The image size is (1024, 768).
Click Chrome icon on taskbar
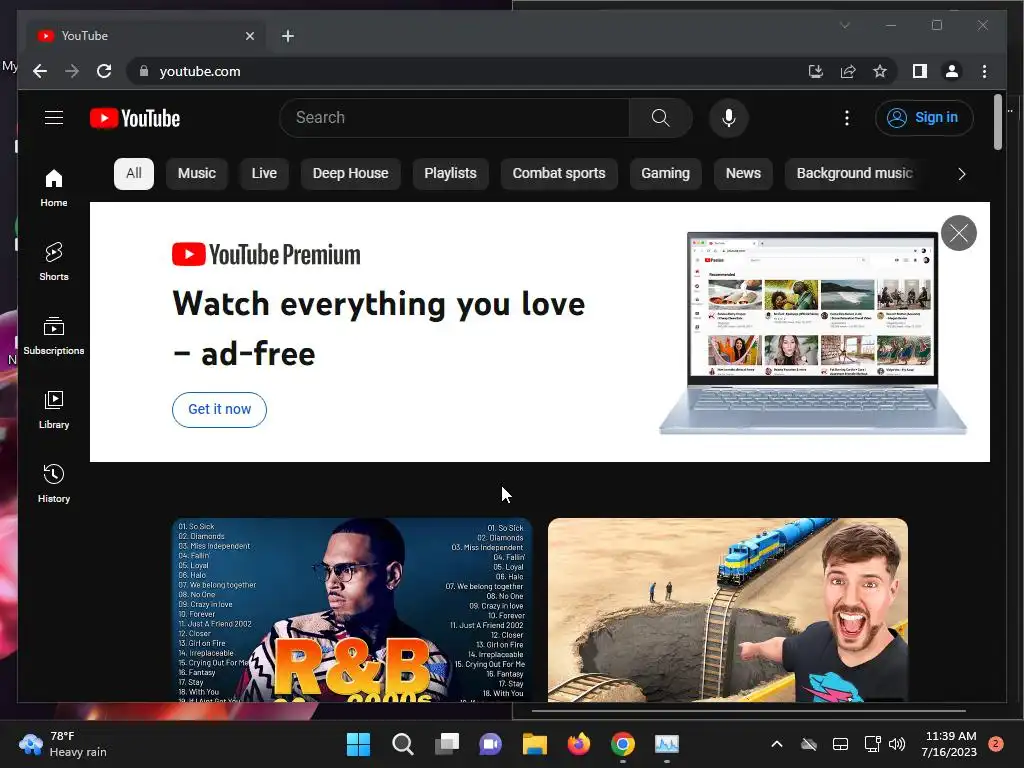click(623, 744)
